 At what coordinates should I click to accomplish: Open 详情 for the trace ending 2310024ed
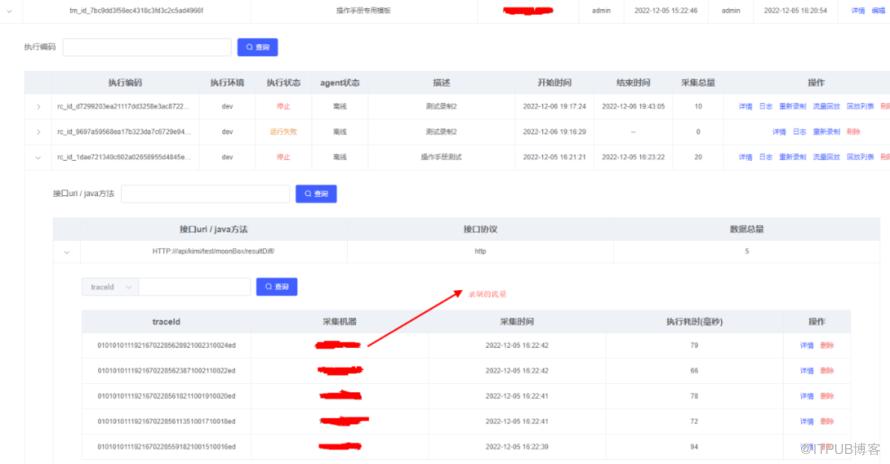click(806, 345)
